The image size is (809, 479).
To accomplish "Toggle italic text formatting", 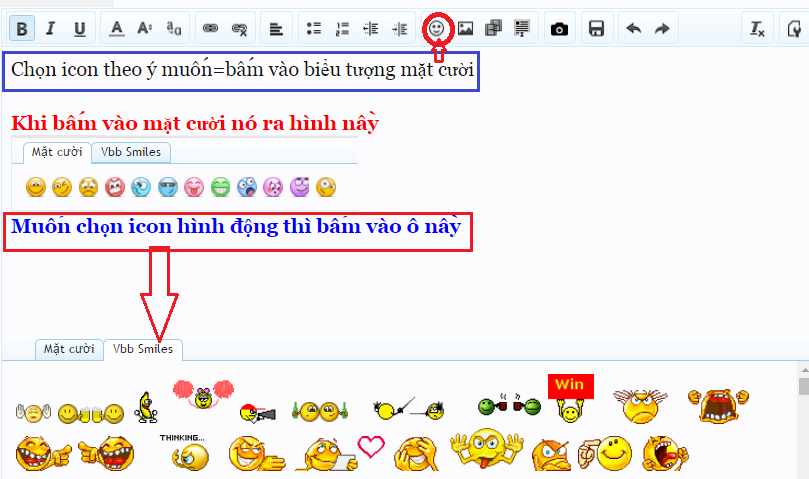I will pos(51,29).
